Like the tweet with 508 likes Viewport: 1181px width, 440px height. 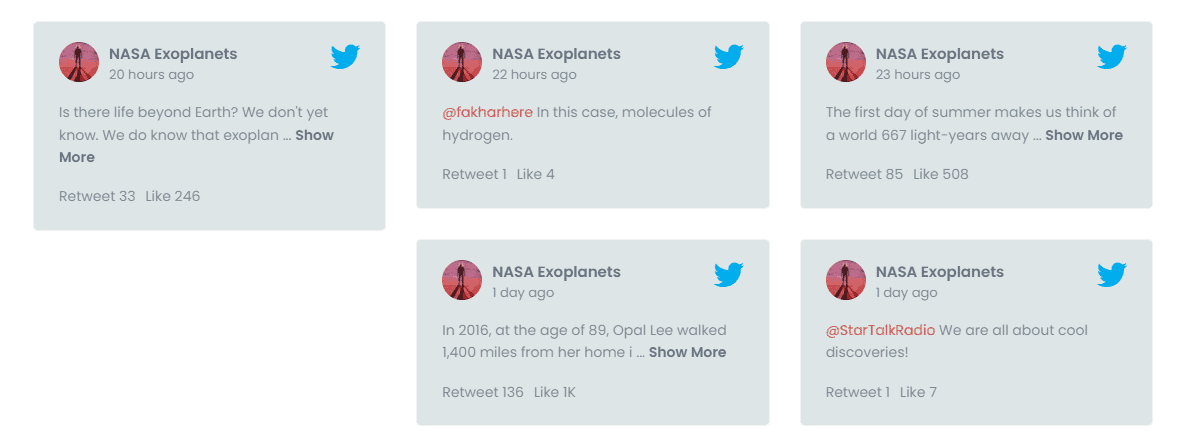pyautogui.click(x=940, y=174)
